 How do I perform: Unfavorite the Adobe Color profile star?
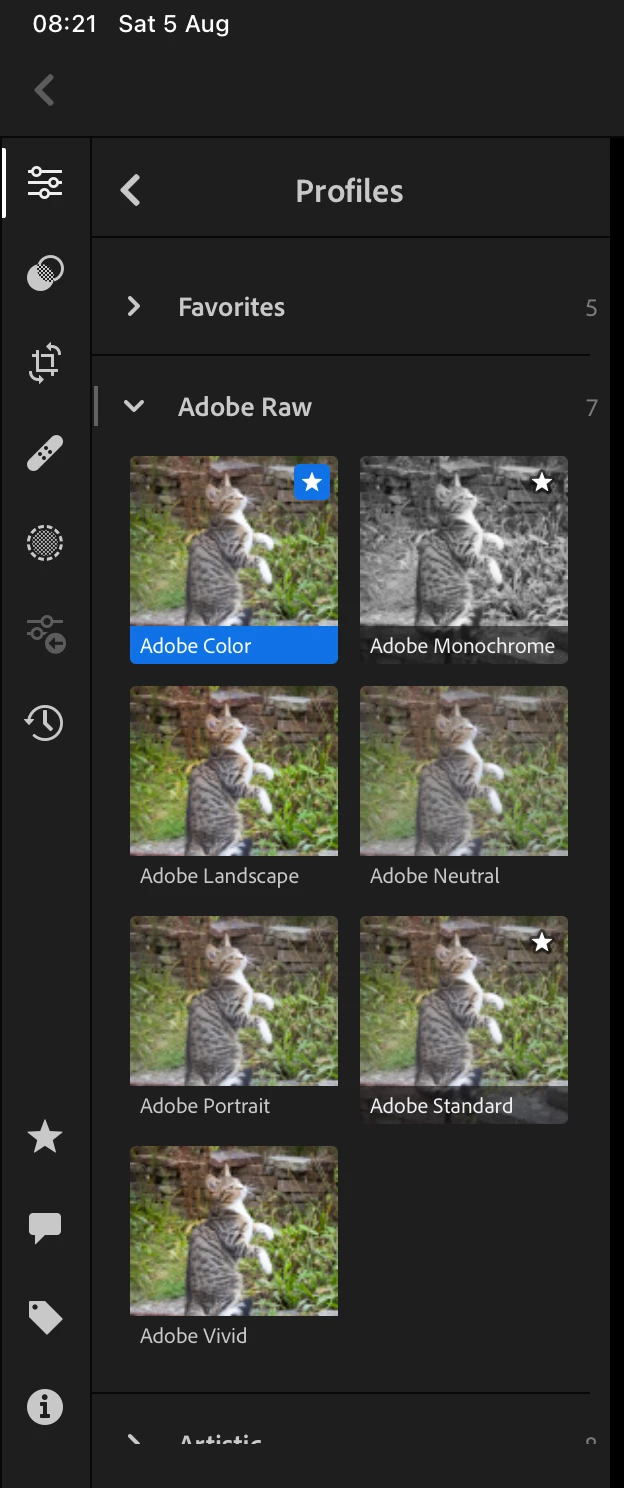click(312, 483)
